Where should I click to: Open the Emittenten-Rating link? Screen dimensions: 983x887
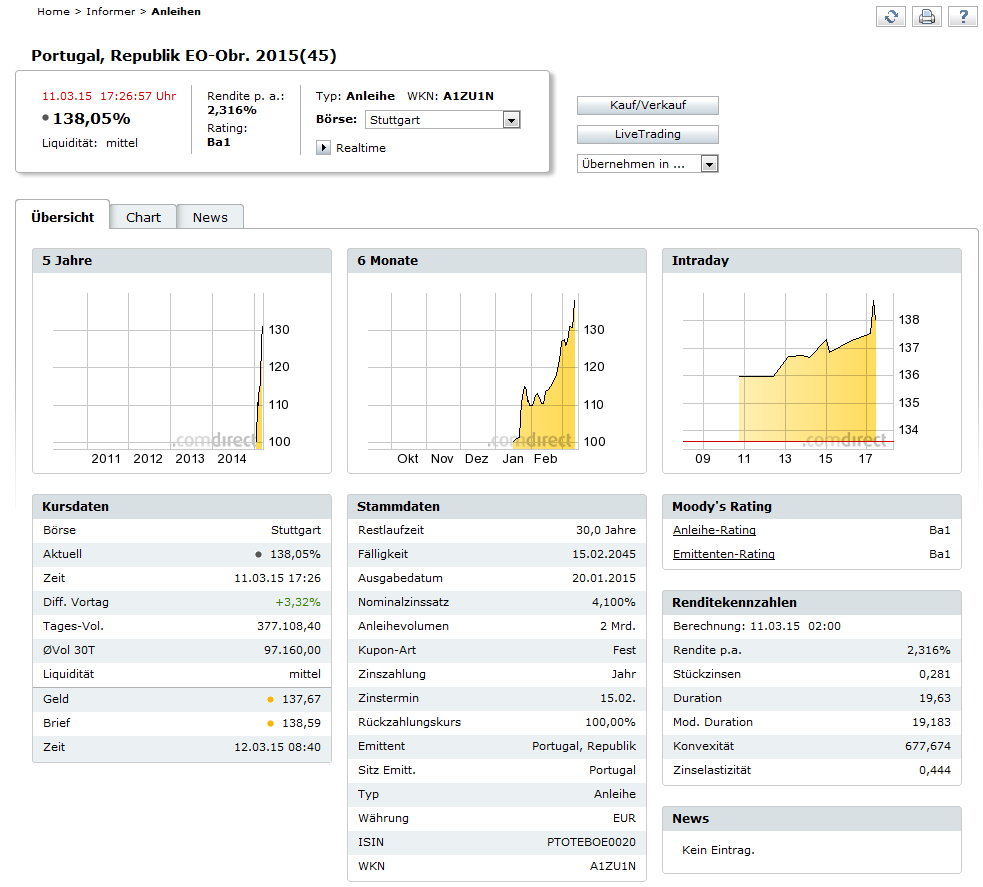pos(723,554)
